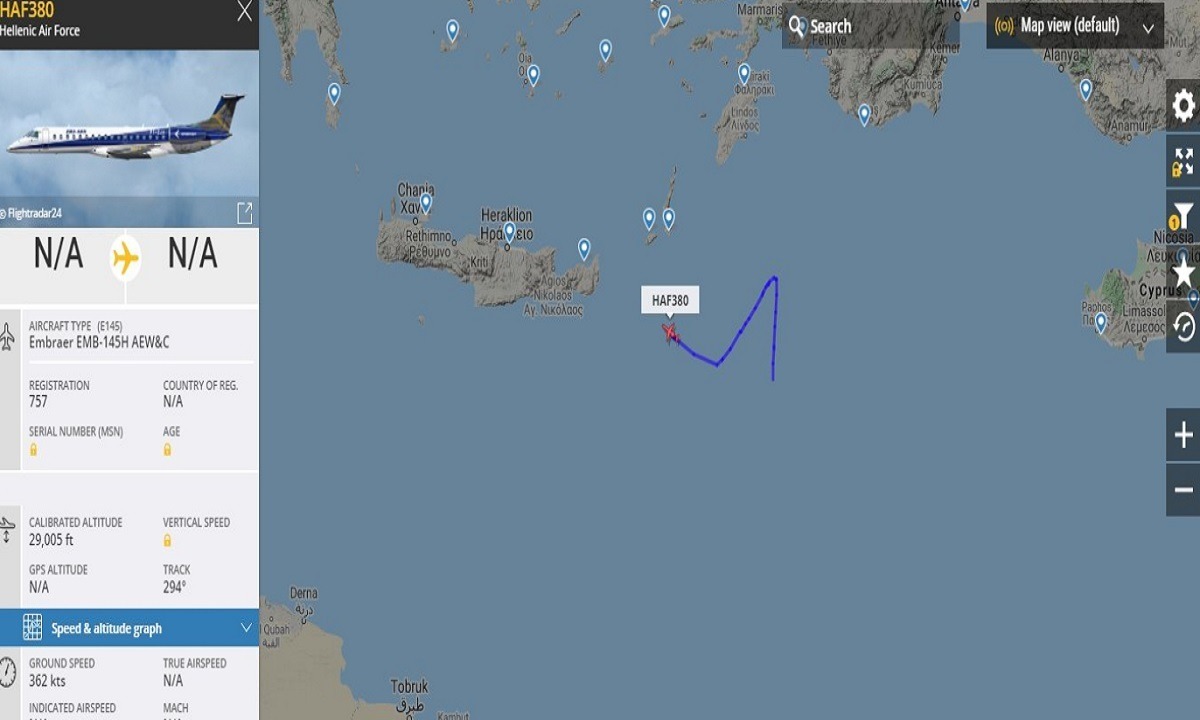Open the map settings gear
1200x720 pixels.
coord(1183,105)
